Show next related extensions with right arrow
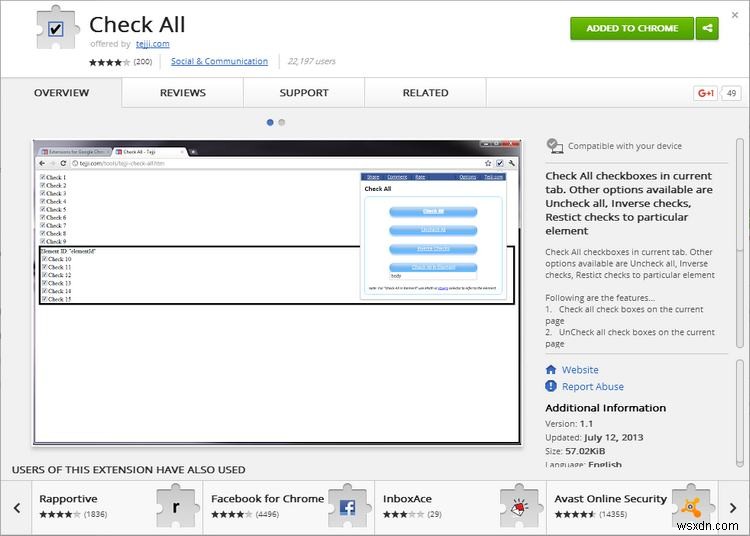This screenshot has width=750, height=536. (733, 508)
